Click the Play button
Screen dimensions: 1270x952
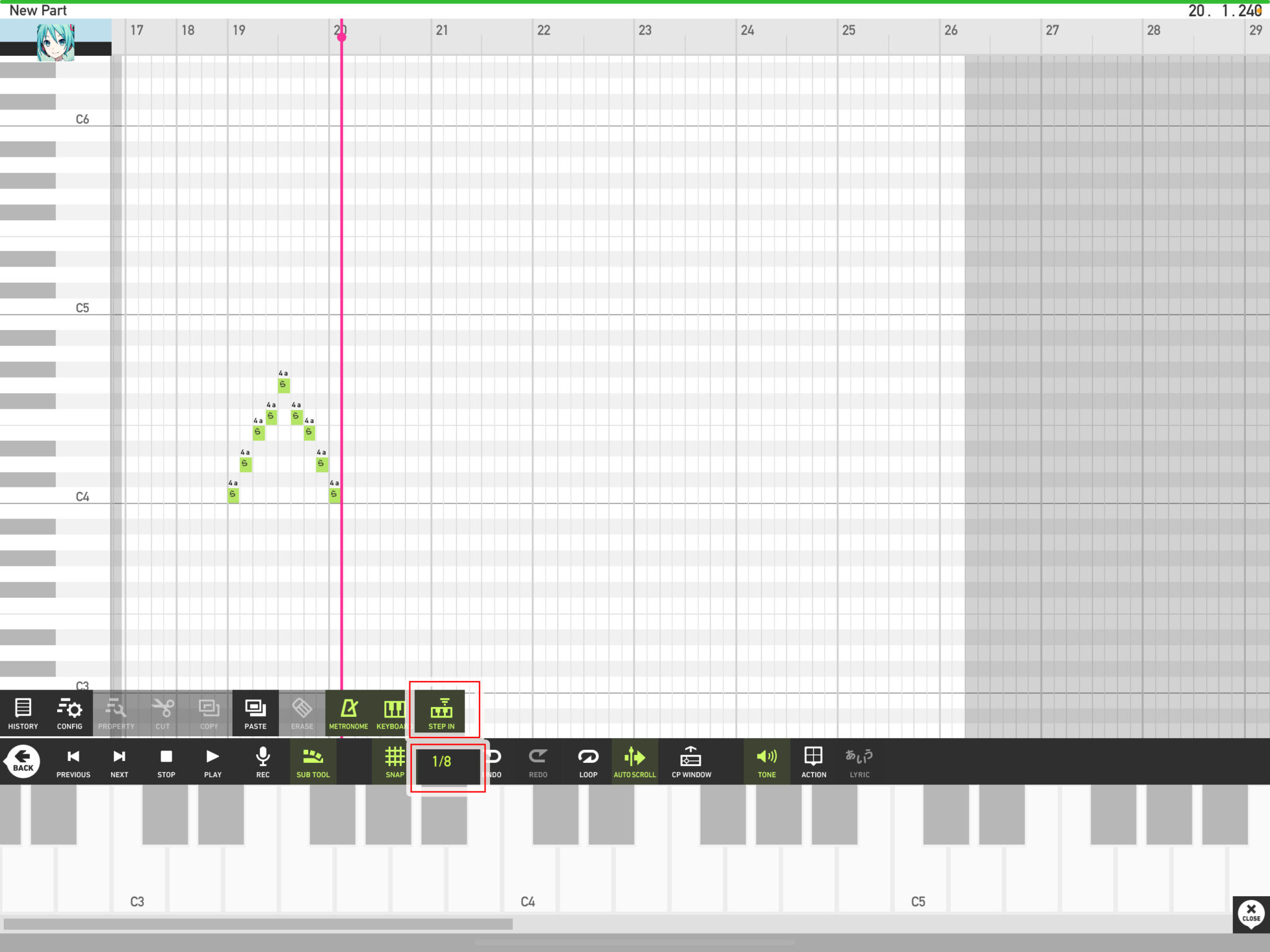(213, 761)
